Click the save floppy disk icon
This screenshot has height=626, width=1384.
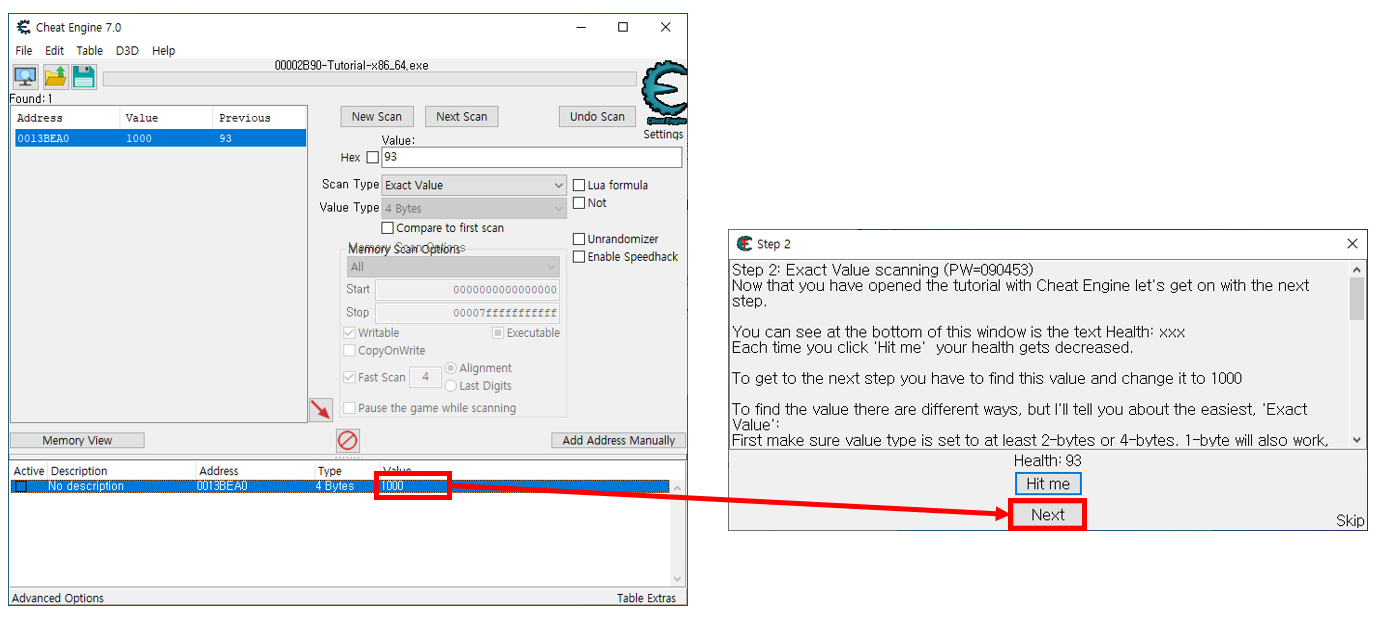click(84, 76)
